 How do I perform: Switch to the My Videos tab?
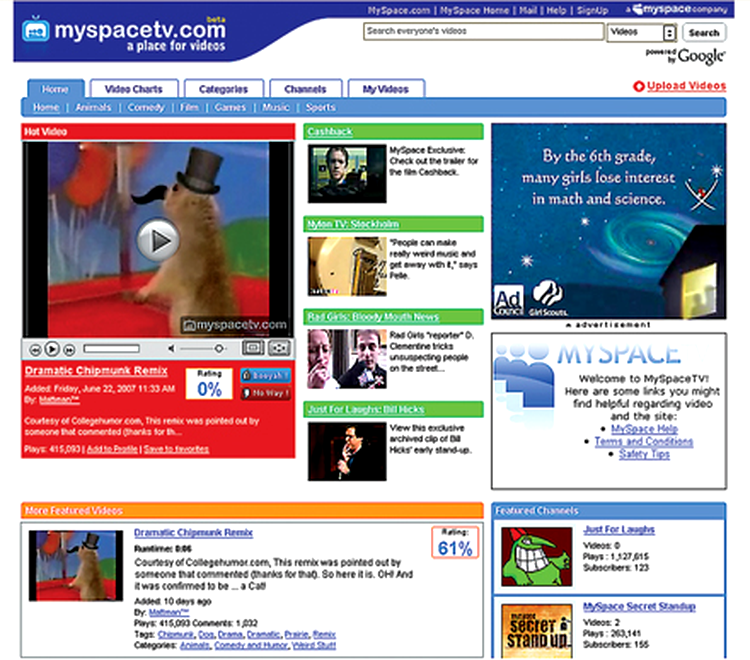(x=386, y=89)
